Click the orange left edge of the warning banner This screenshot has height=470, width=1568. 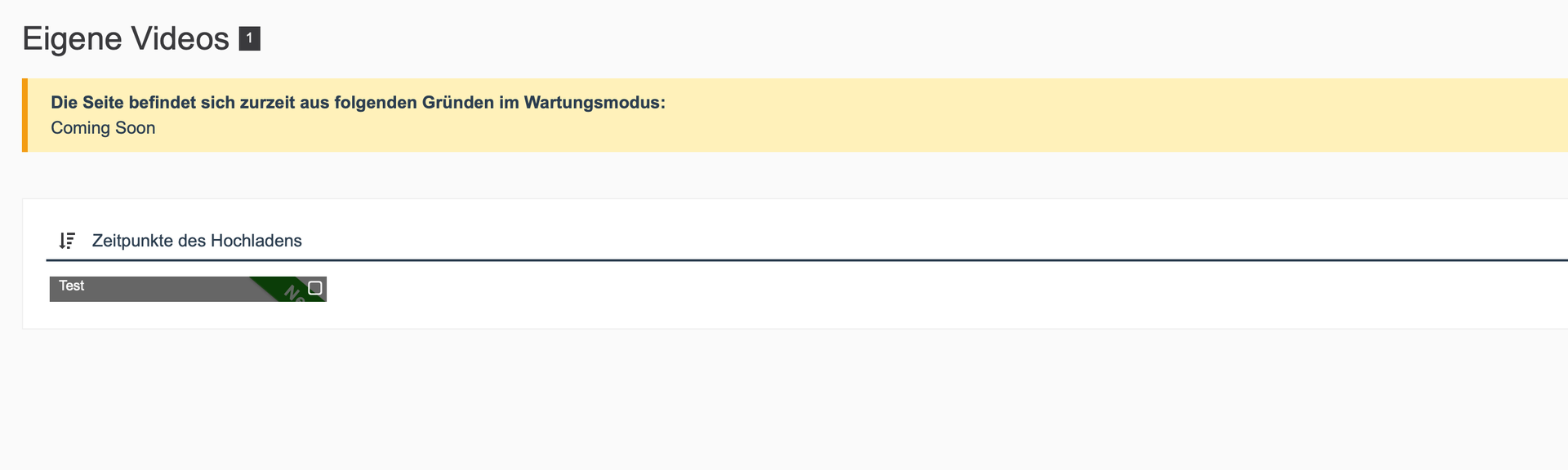coord(24,115)
